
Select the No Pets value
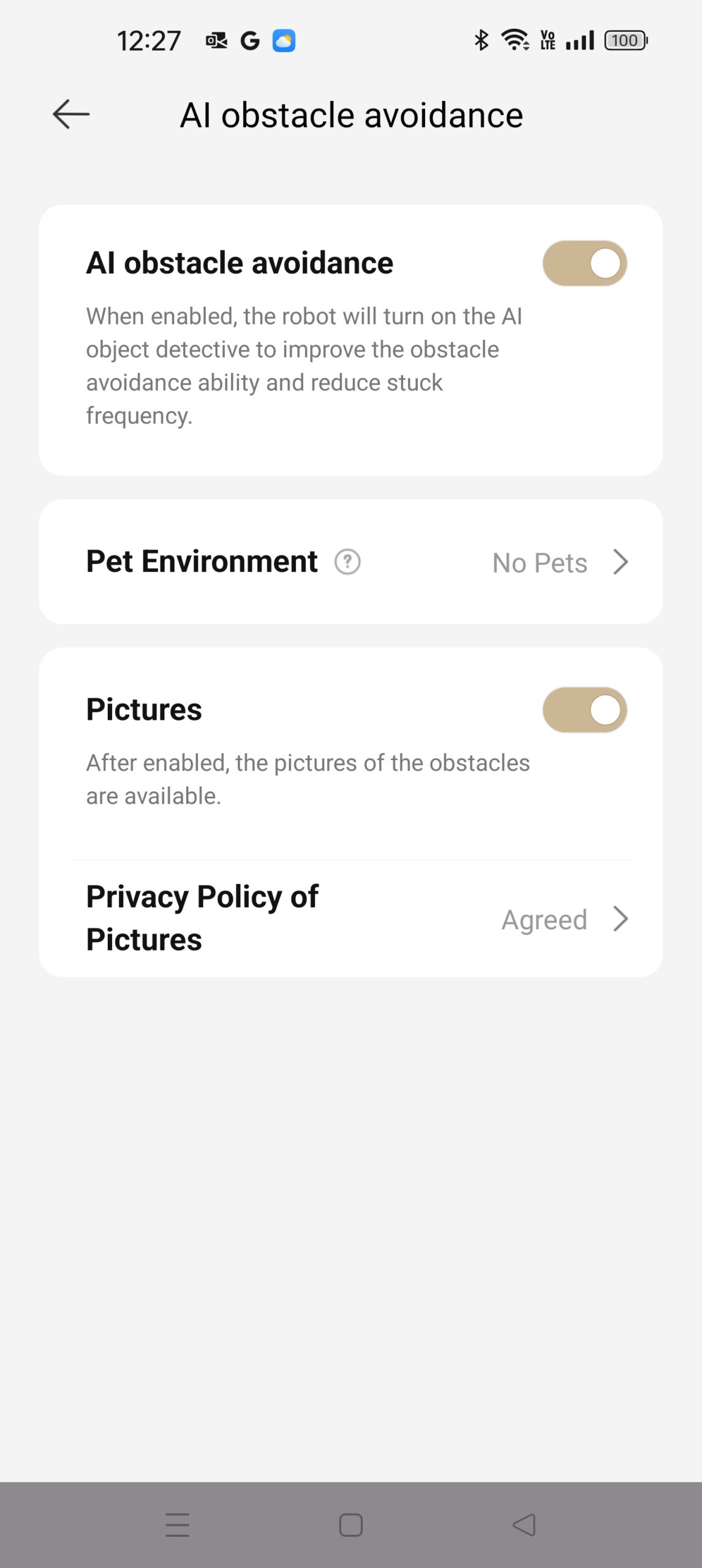(x=540, y=563)
